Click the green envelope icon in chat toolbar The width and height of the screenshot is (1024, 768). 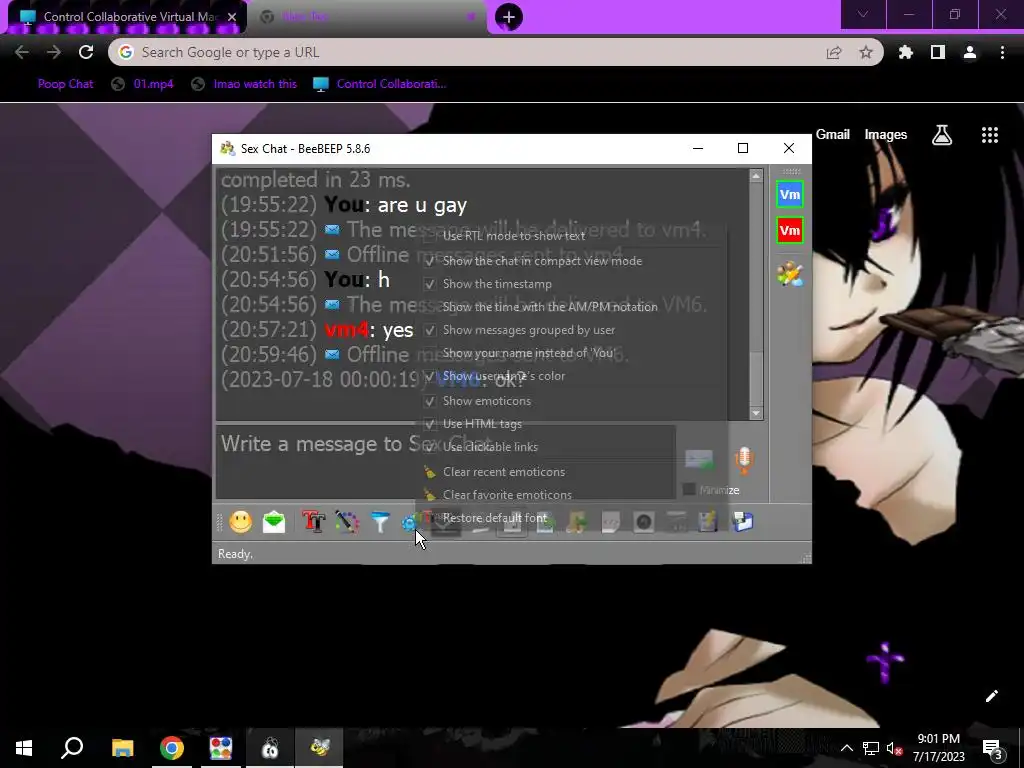(274, 522)
